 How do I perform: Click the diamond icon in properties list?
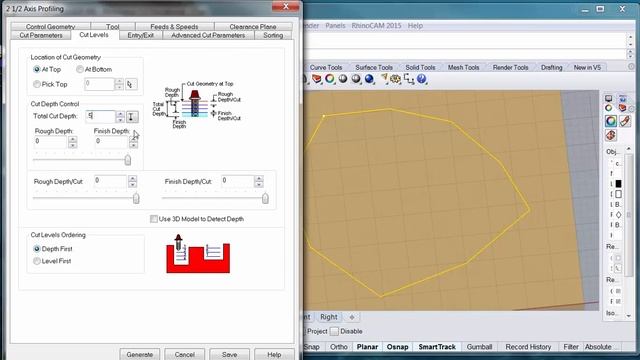pyautogui.click(x=618, y=214)
